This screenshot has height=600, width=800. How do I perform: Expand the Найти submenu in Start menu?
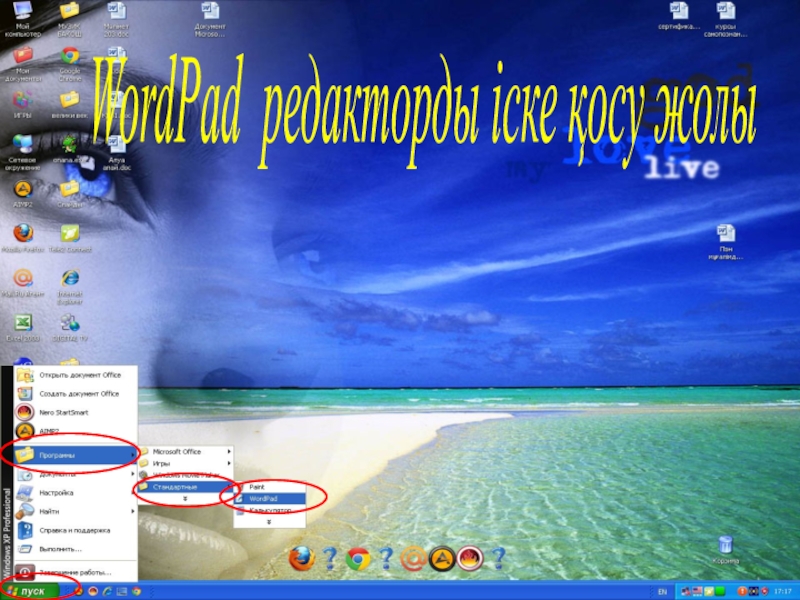click(76, 511)
